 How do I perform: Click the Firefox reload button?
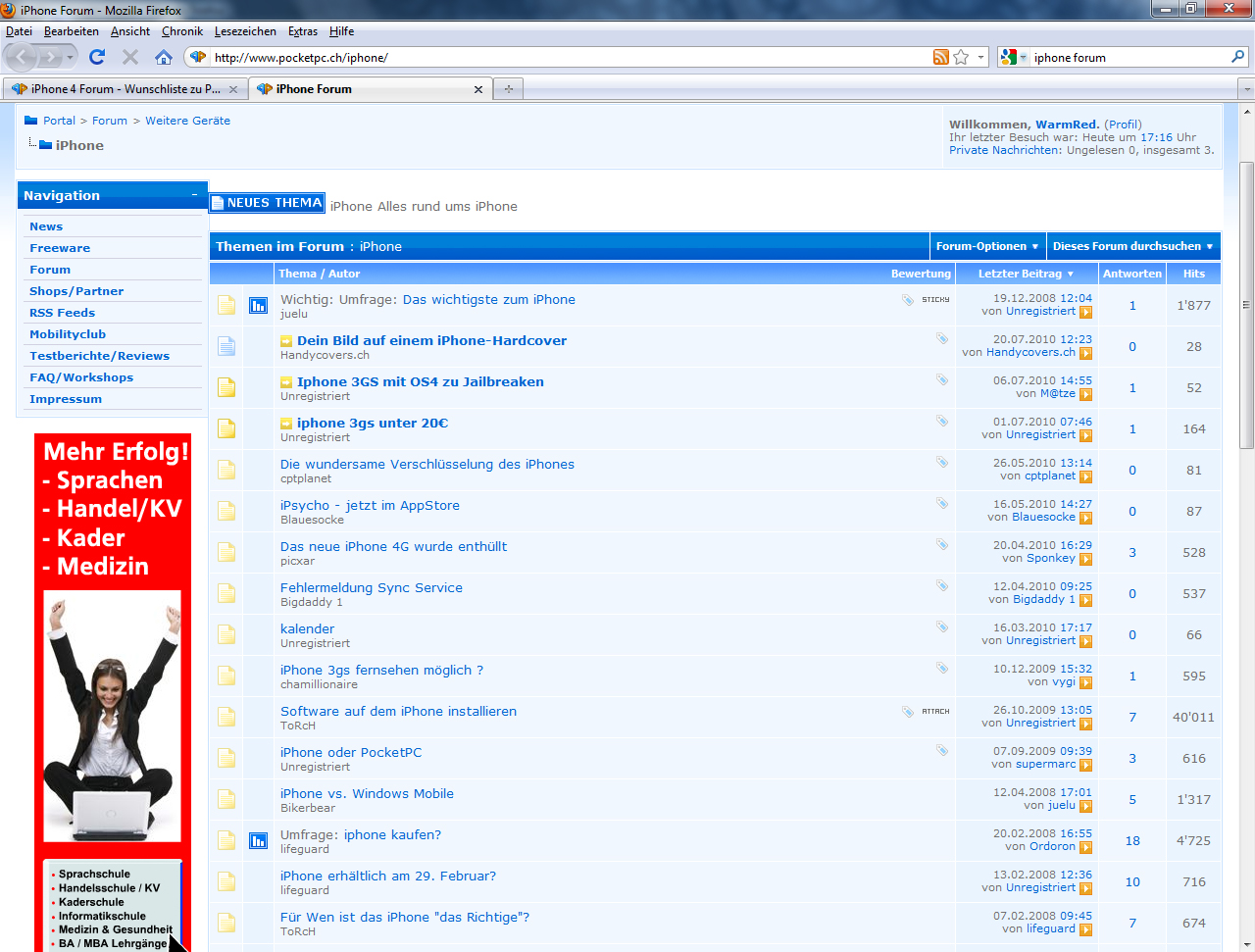[96, 57]
